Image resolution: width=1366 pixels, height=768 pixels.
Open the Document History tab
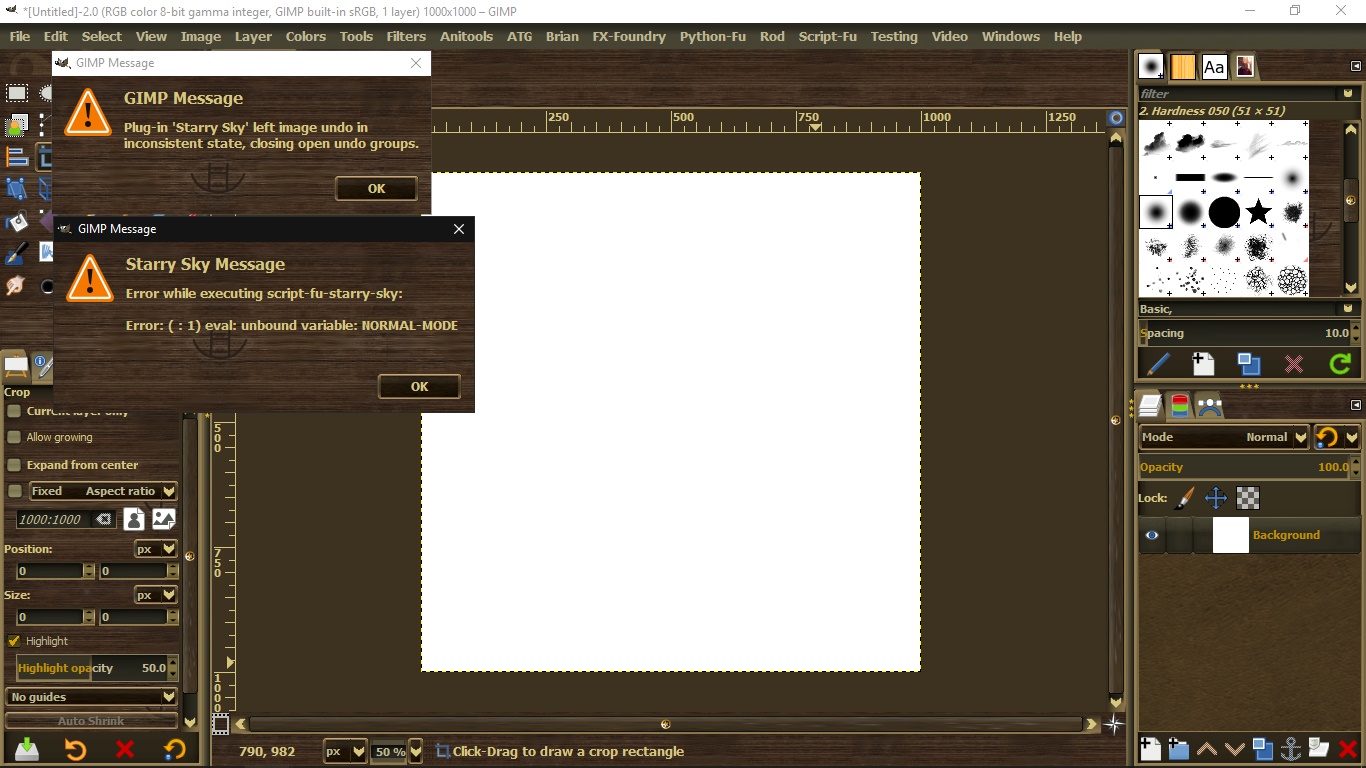click(1244, 67)
